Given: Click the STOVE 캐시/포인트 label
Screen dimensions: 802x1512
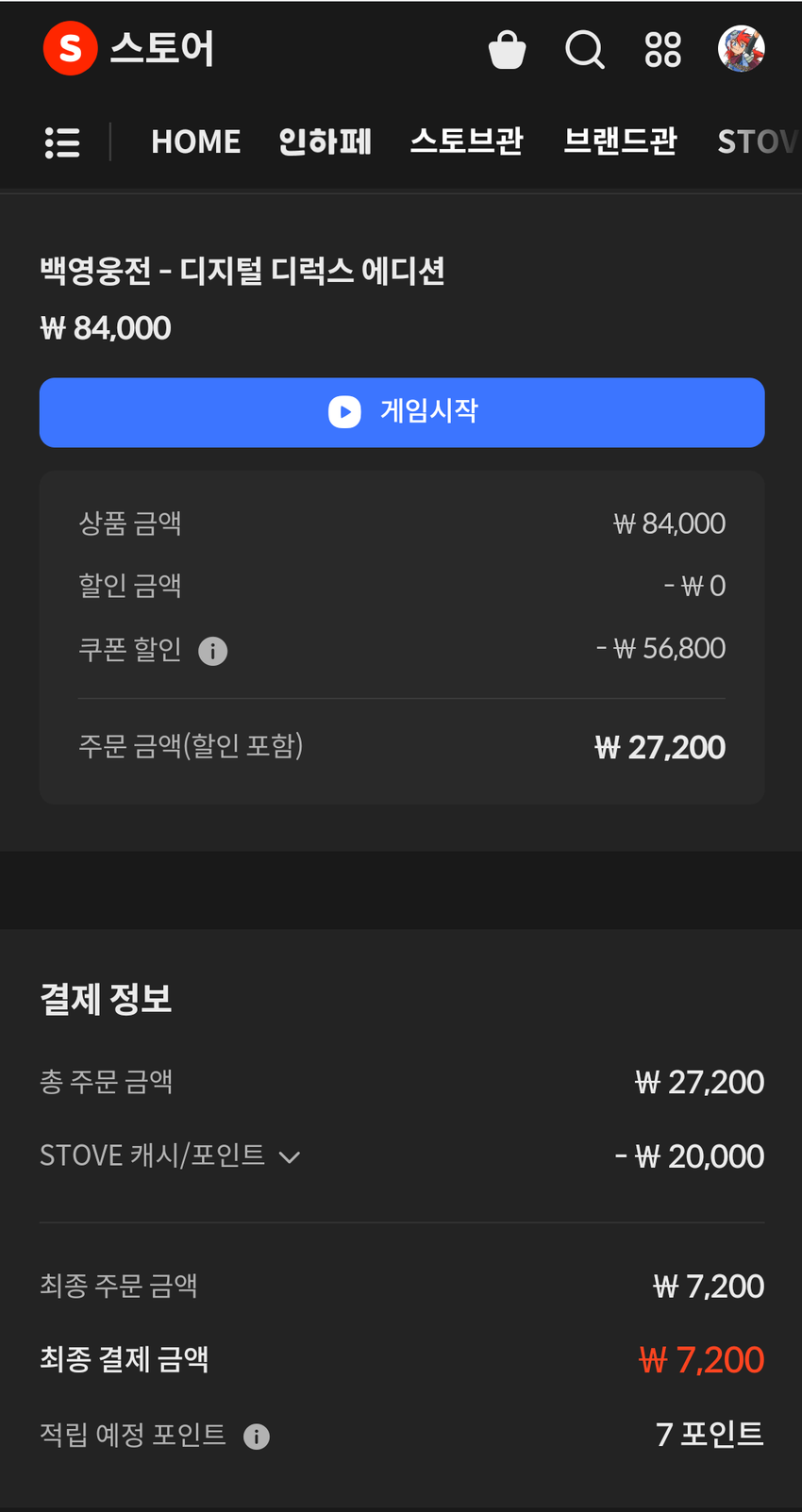Looking at the screenshot, I should pyautogui.click(x=152, y=1155).
